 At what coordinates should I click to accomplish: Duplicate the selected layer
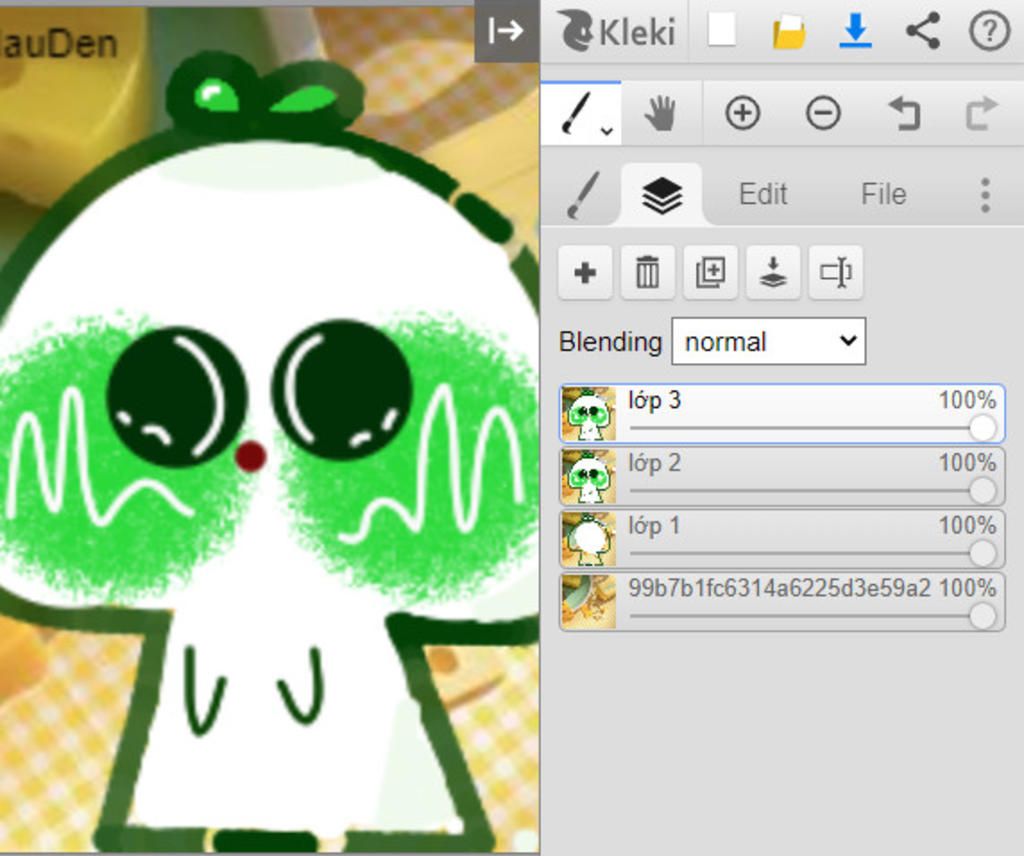(x=710, y=272)
